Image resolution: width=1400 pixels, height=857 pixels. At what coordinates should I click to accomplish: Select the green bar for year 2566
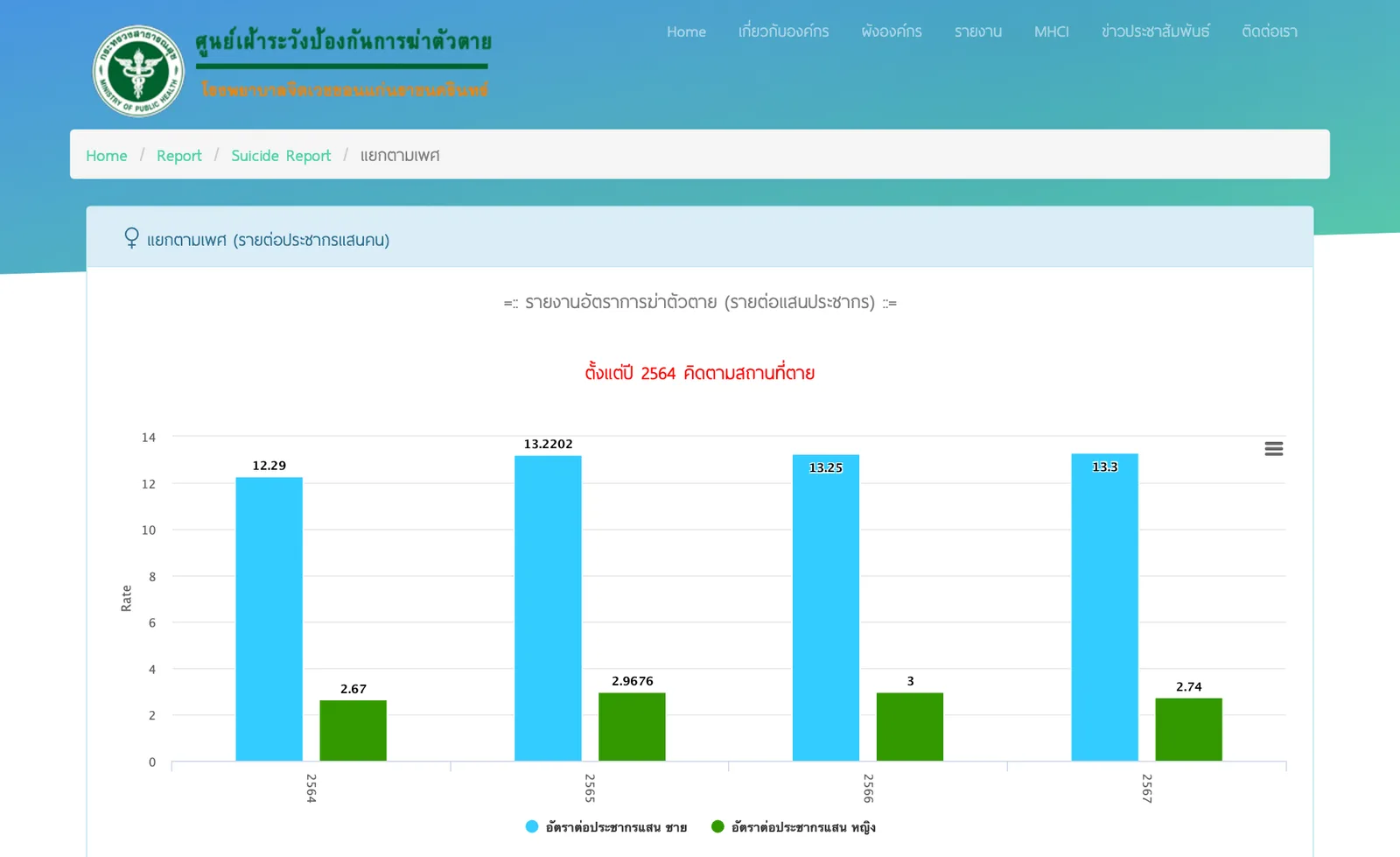coord(910,727)
